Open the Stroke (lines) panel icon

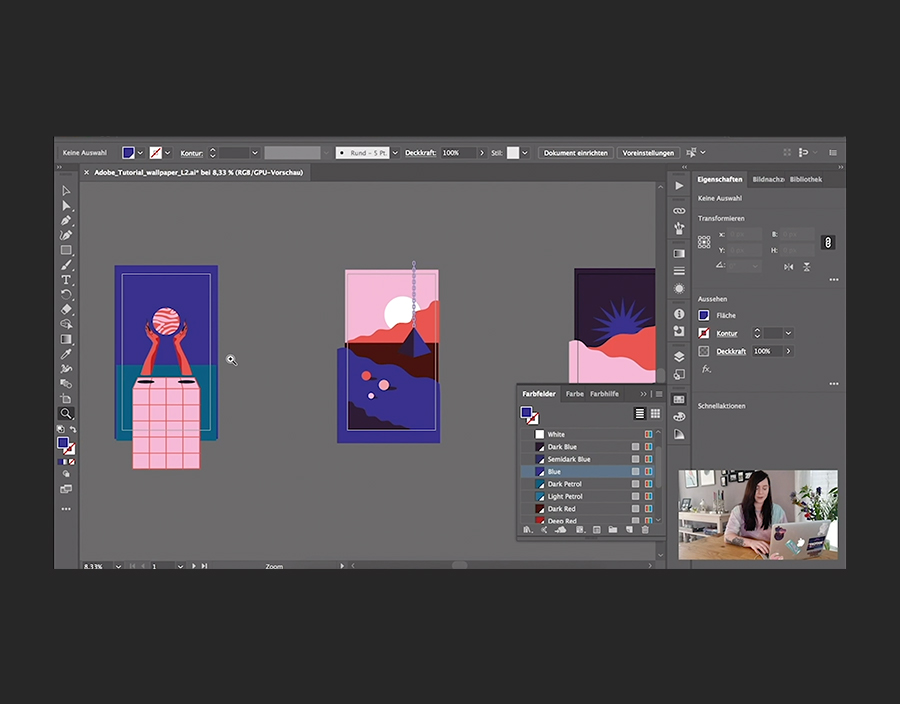click(x=679, y=271)
